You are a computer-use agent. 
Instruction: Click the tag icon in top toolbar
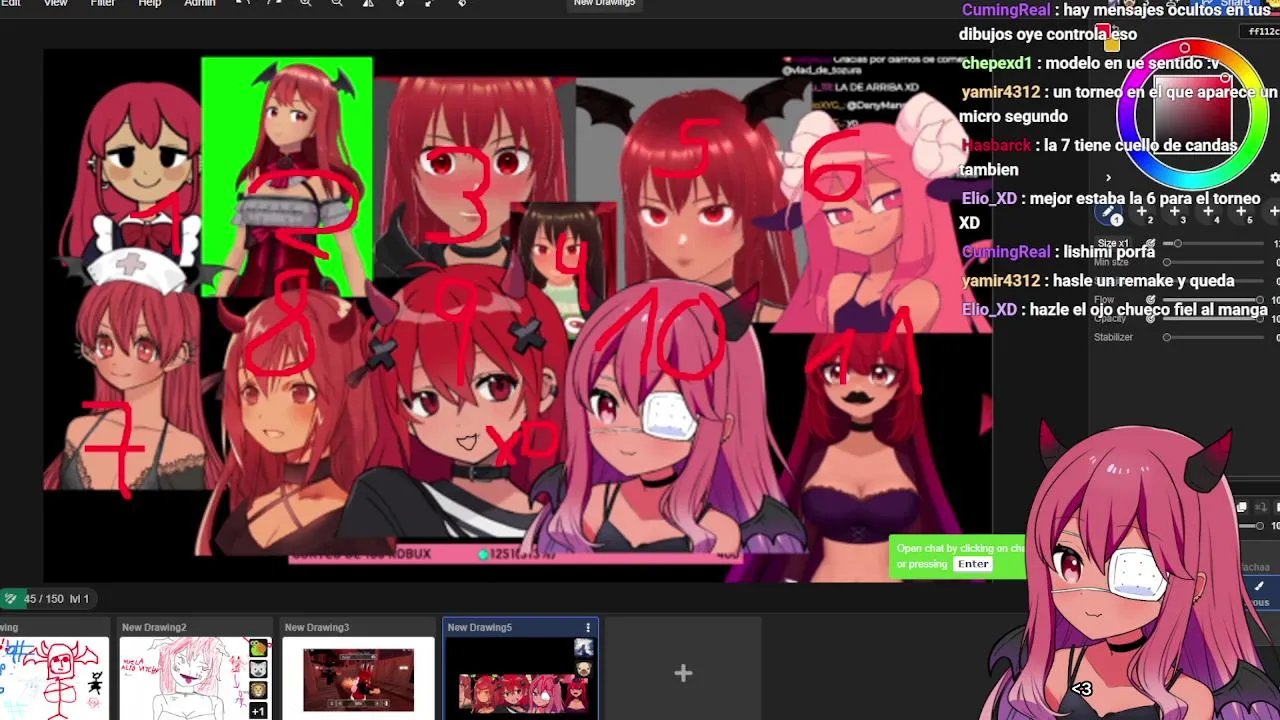(461, 3)
